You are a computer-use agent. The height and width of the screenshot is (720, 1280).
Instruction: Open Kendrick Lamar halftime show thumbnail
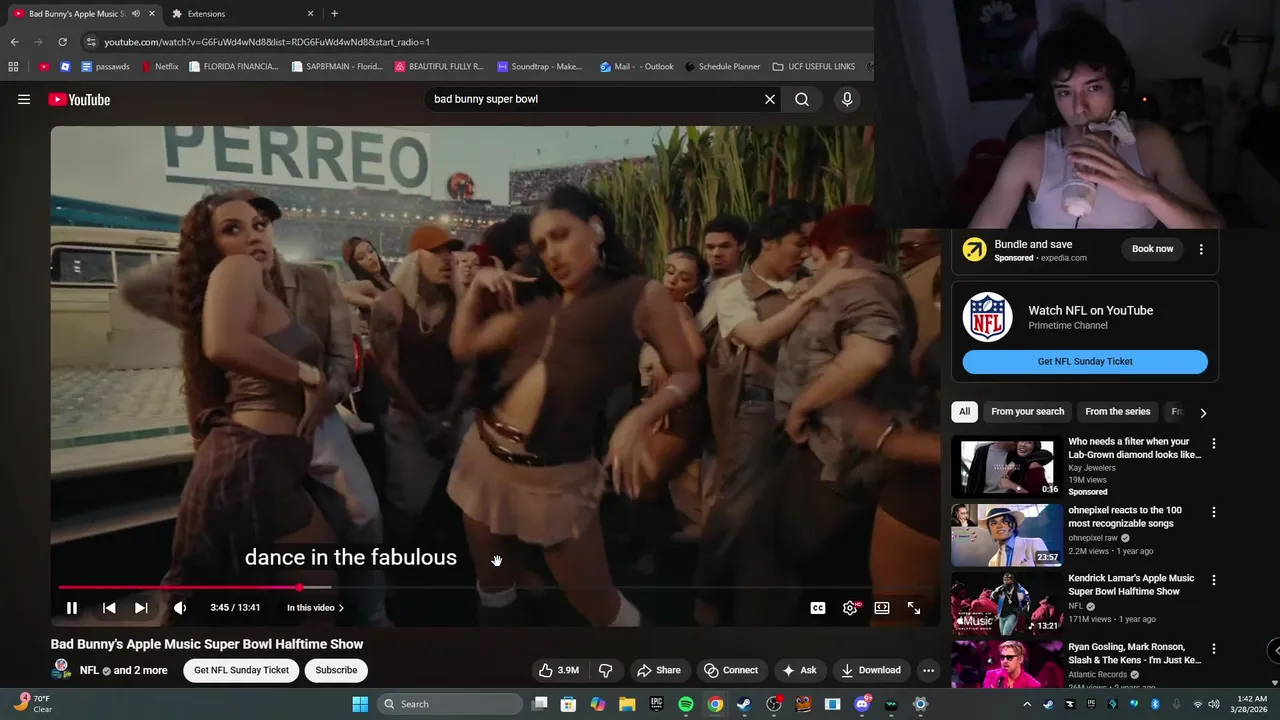point(1007,603)
